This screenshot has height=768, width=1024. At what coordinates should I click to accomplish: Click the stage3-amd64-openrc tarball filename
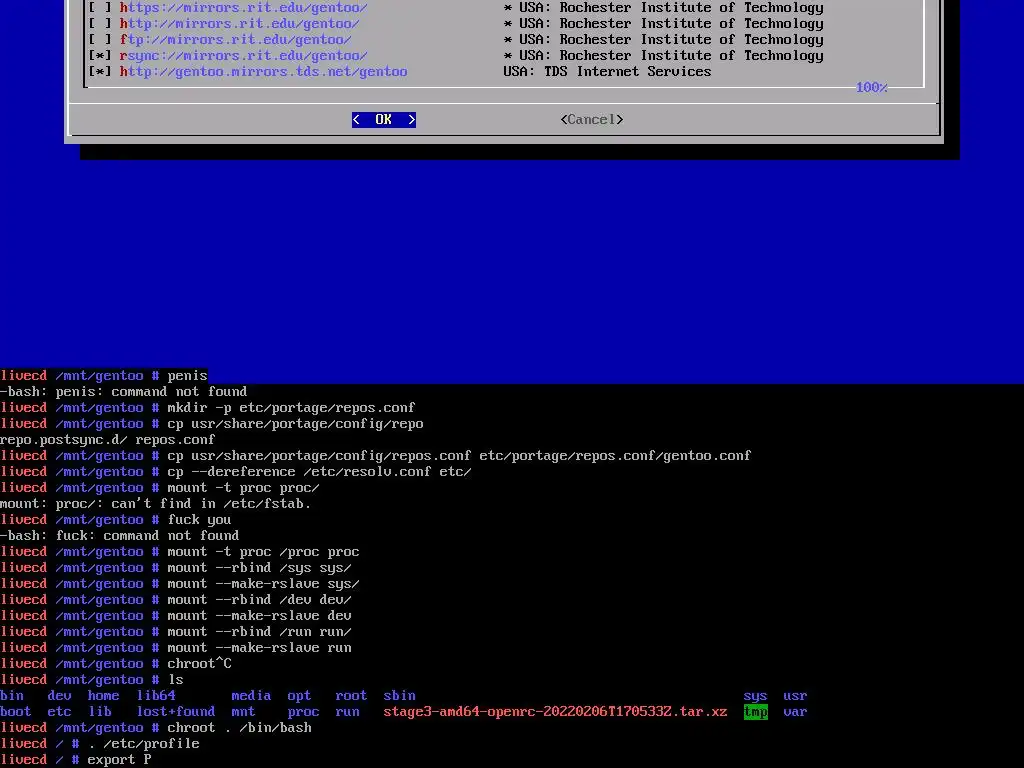tap(555, 712)
